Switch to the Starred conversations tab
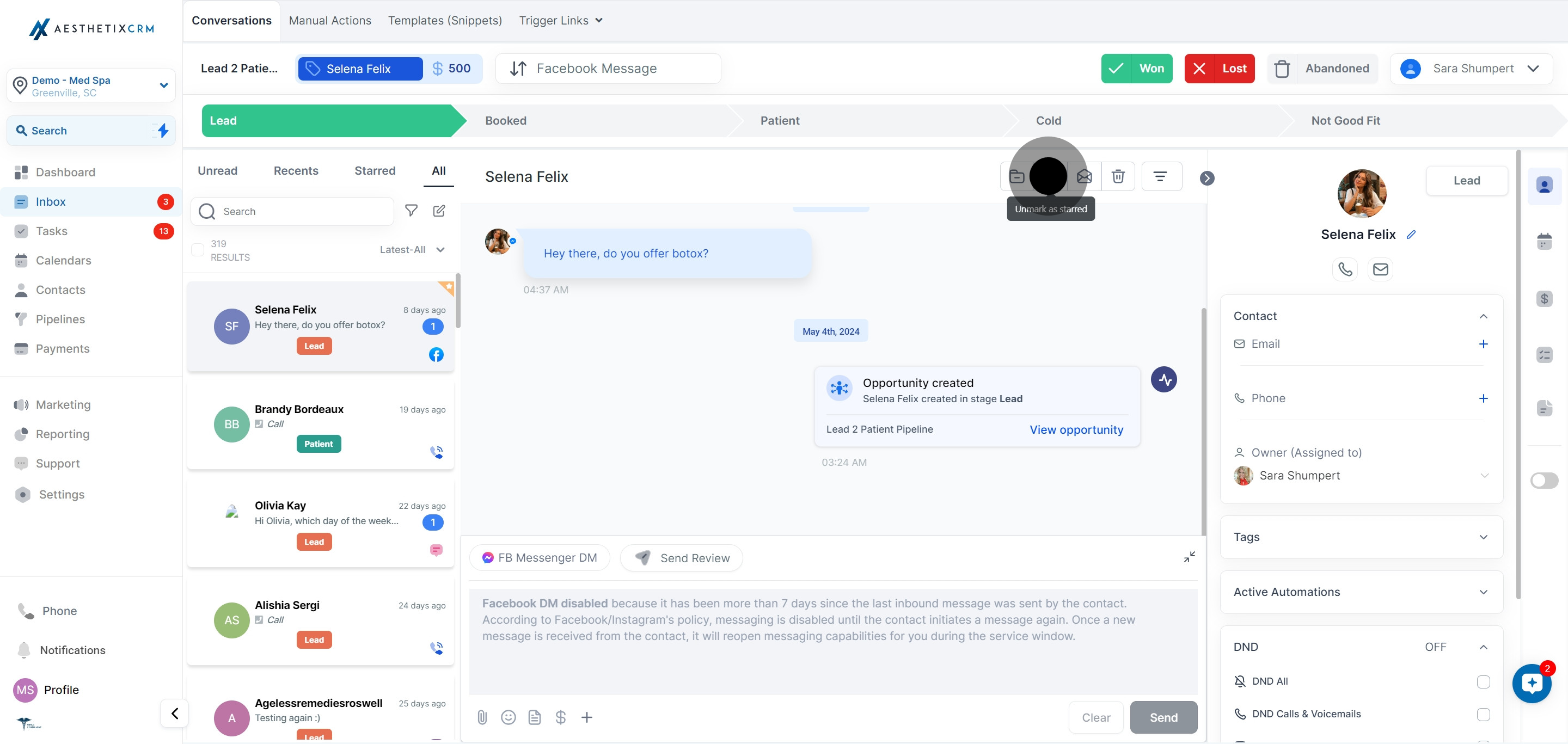 [x=375, y=171]
